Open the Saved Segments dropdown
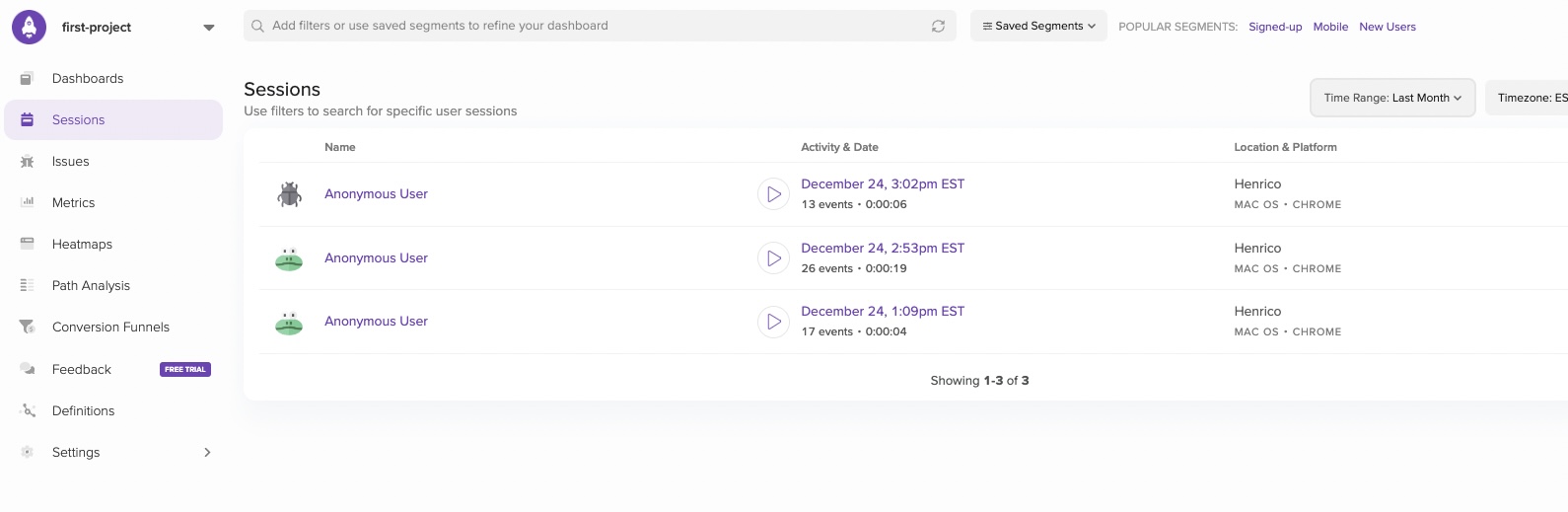Viewport: 1568px width, 512px height. point(1038,27)
